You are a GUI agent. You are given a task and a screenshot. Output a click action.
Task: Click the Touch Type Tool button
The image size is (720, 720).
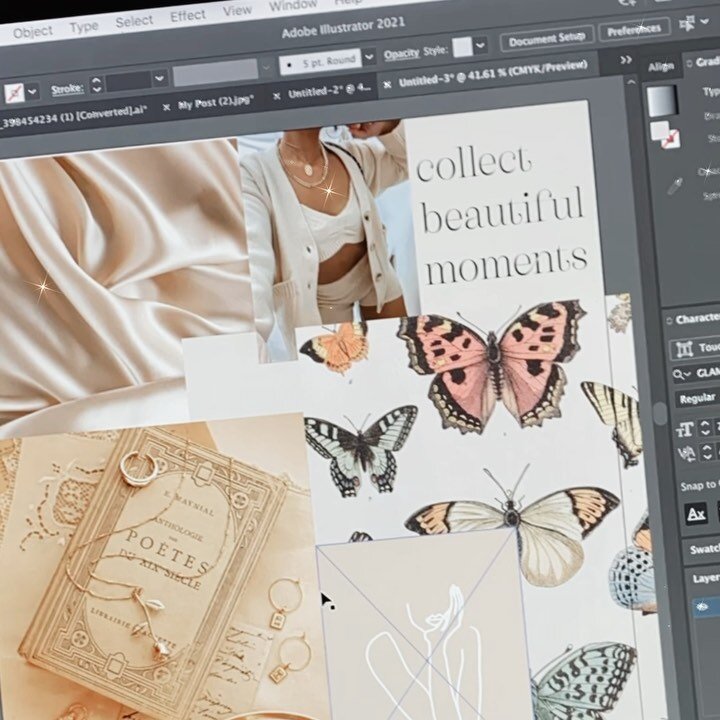694,349
